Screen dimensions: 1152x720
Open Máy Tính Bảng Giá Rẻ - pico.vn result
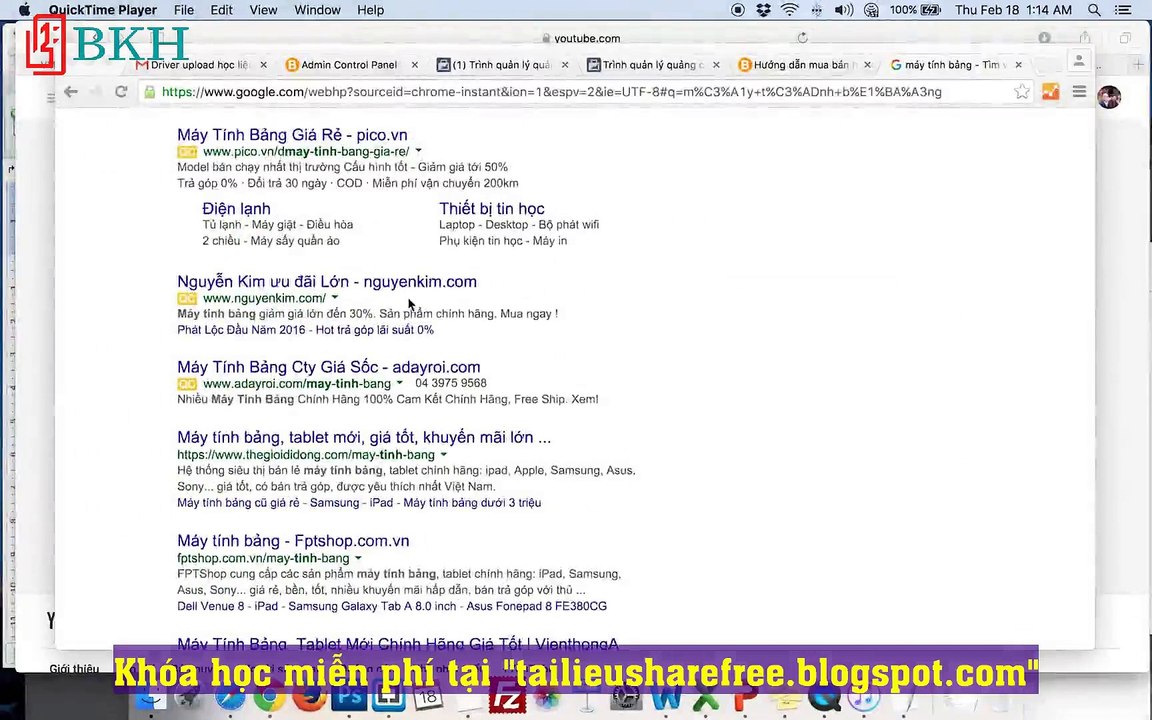click(292, 134)
